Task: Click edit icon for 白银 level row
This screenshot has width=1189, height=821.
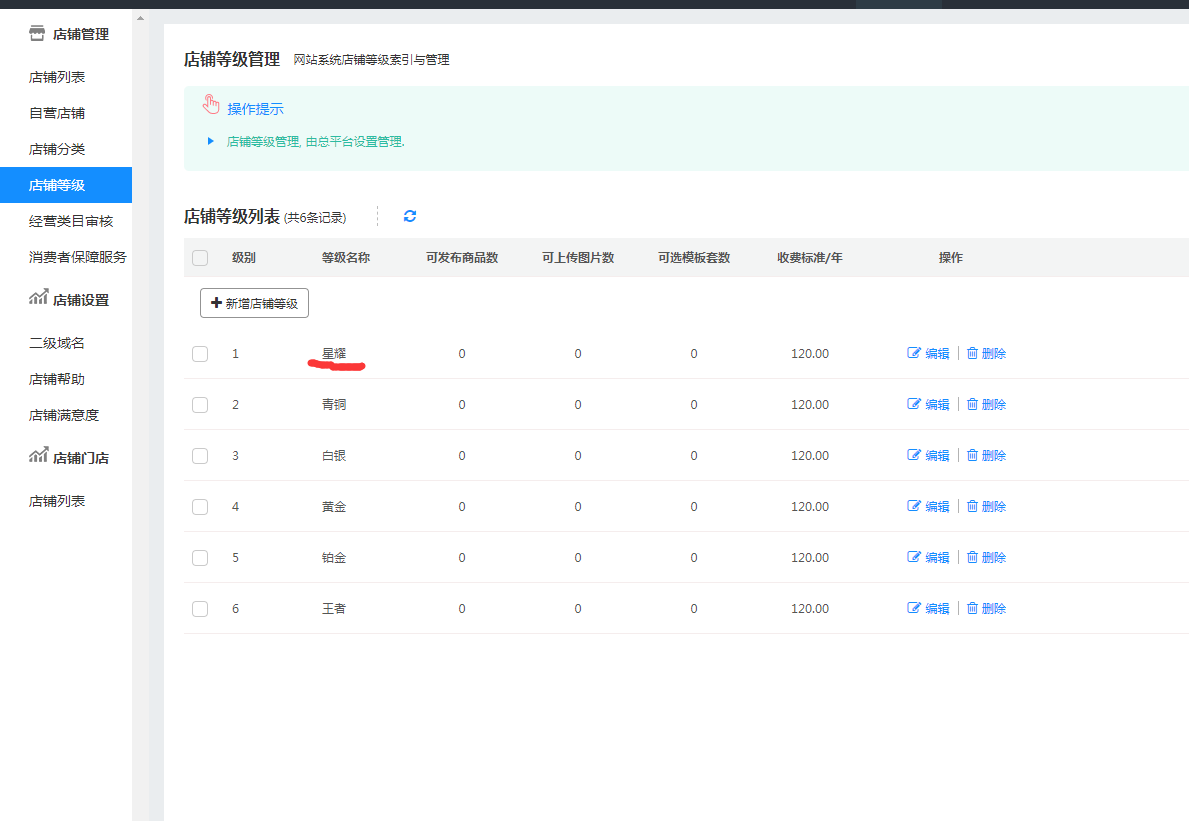Action: [x=914, y=455]
